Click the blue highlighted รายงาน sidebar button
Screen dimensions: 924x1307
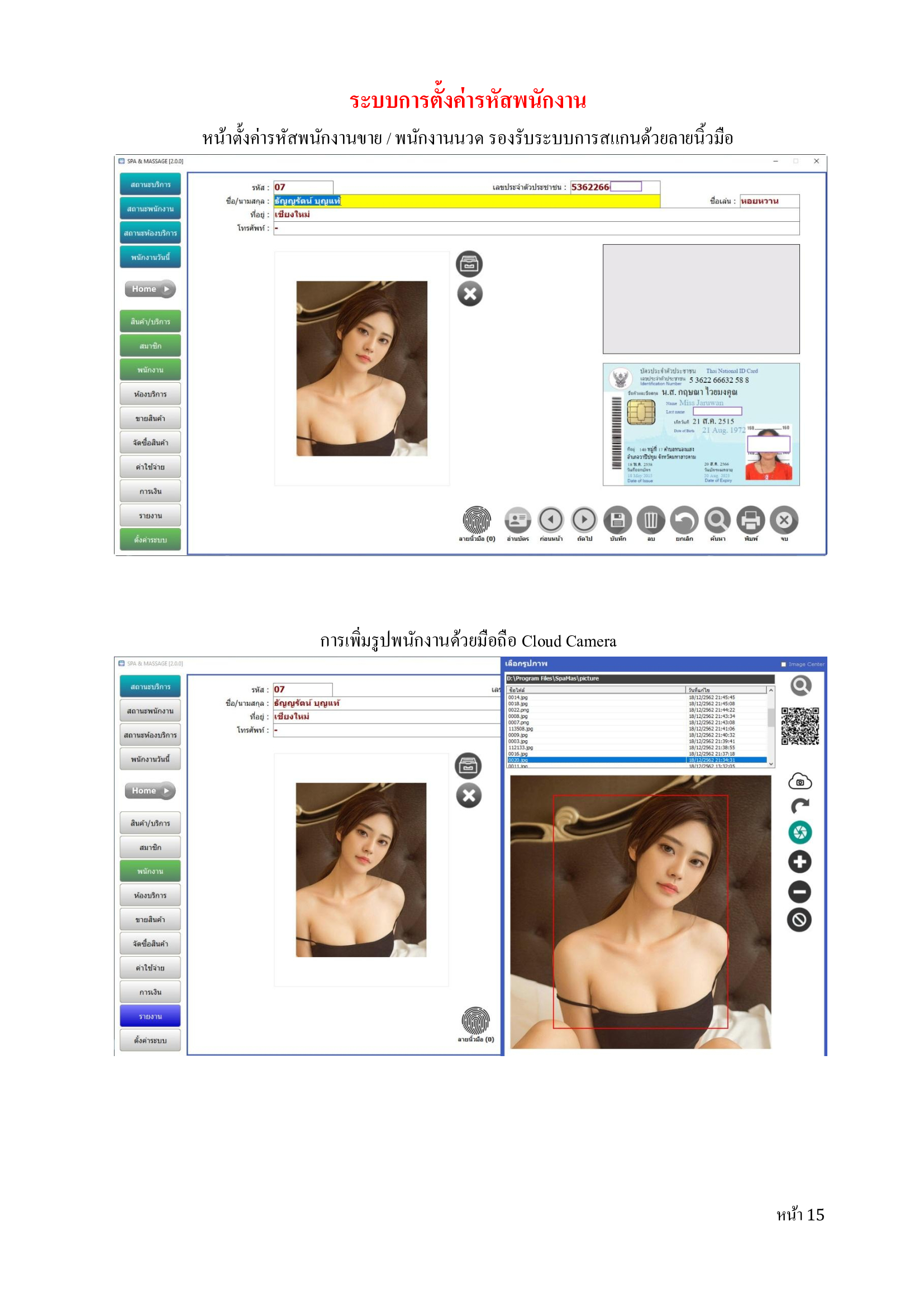[150, 1016]
